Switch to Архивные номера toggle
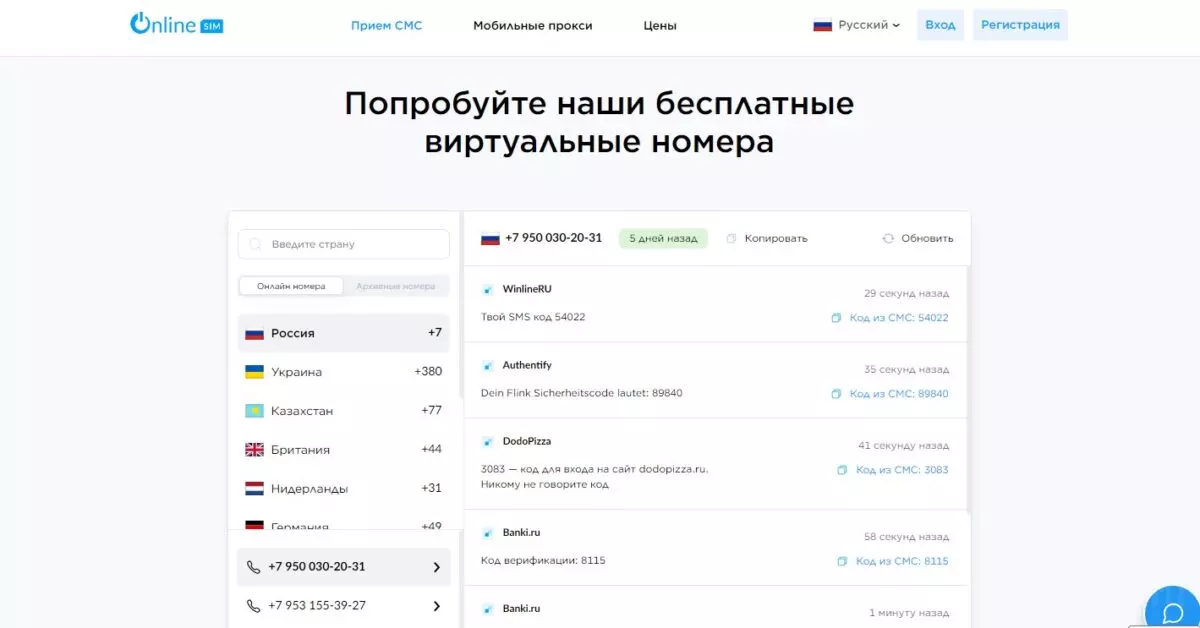The height and width of the screenshot is (628, 1200). [396, 286]
